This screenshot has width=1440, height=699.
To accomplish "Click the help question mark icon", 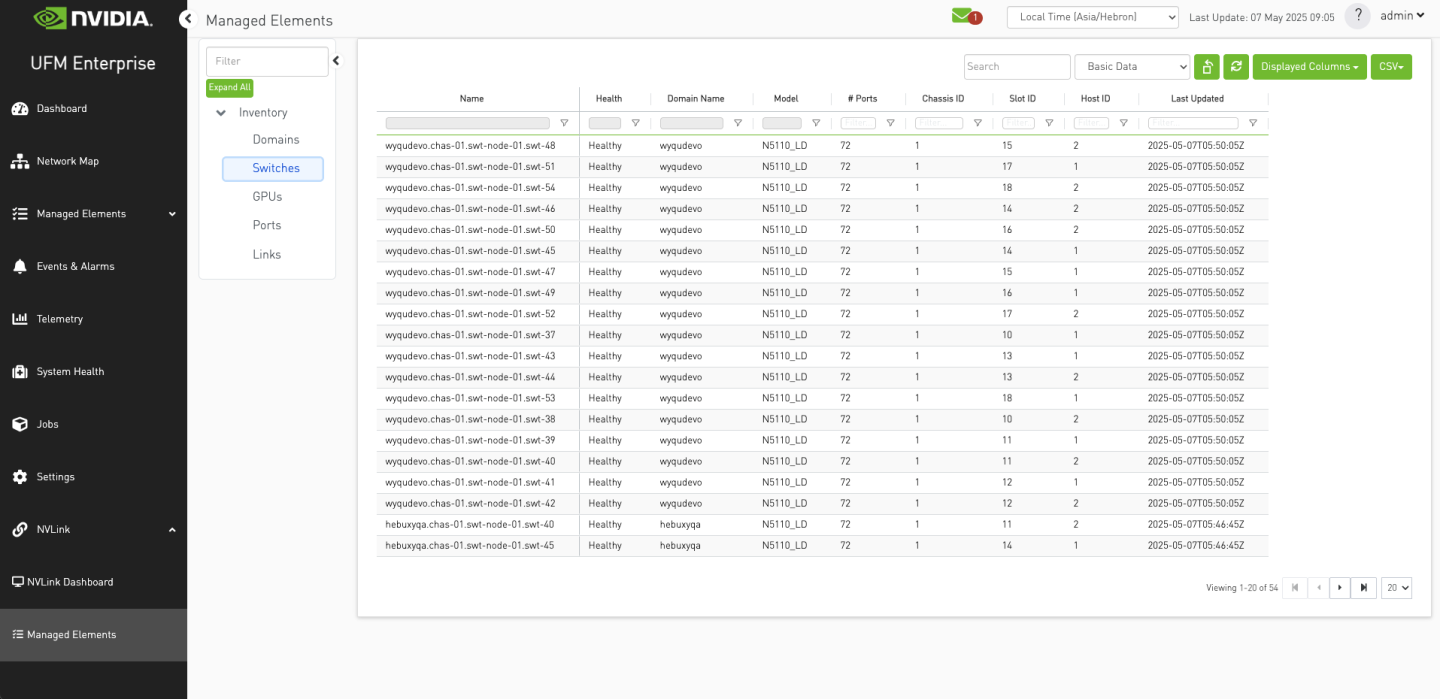I will (x=1357, y=16).
